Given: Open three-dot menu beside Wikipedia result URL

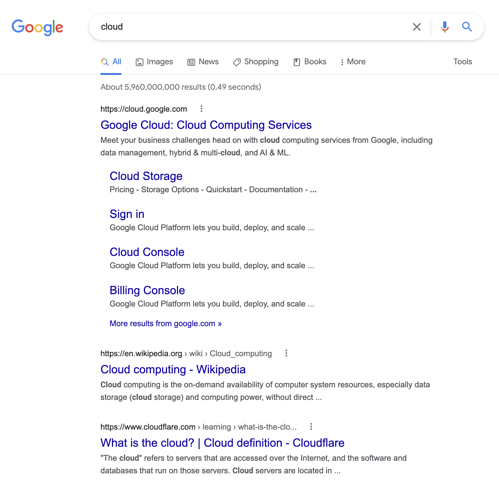Looking at the screenshot, I should click(286, 353).
